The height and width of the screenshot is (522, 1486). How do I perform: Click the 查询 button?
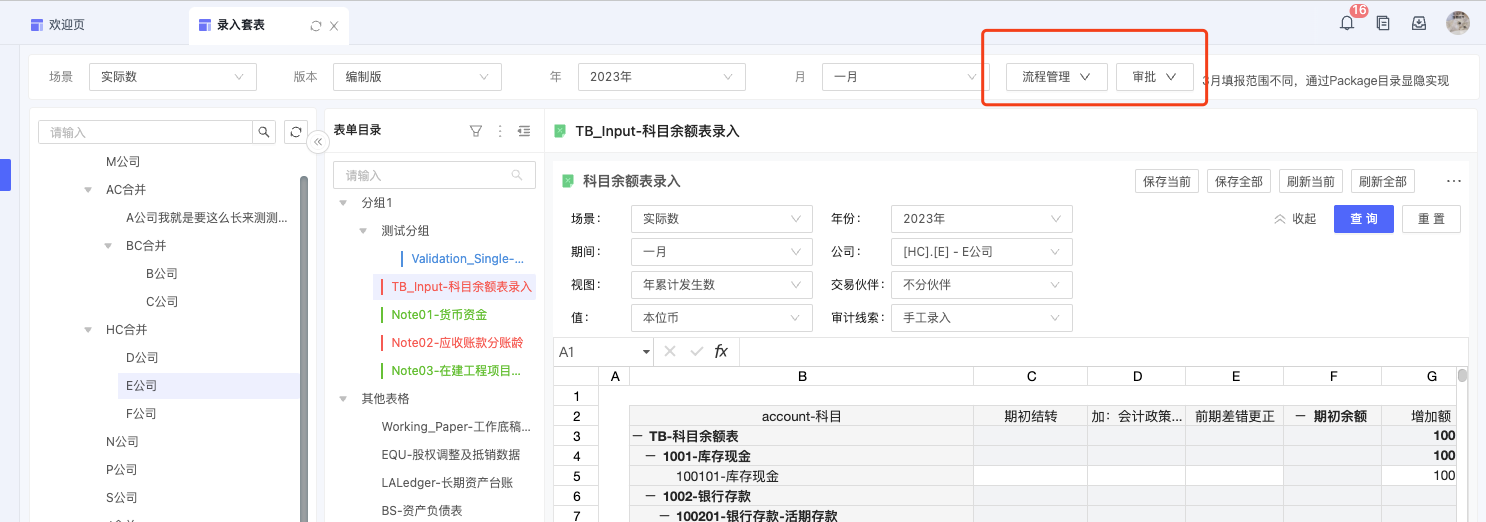pos(1363,219)
